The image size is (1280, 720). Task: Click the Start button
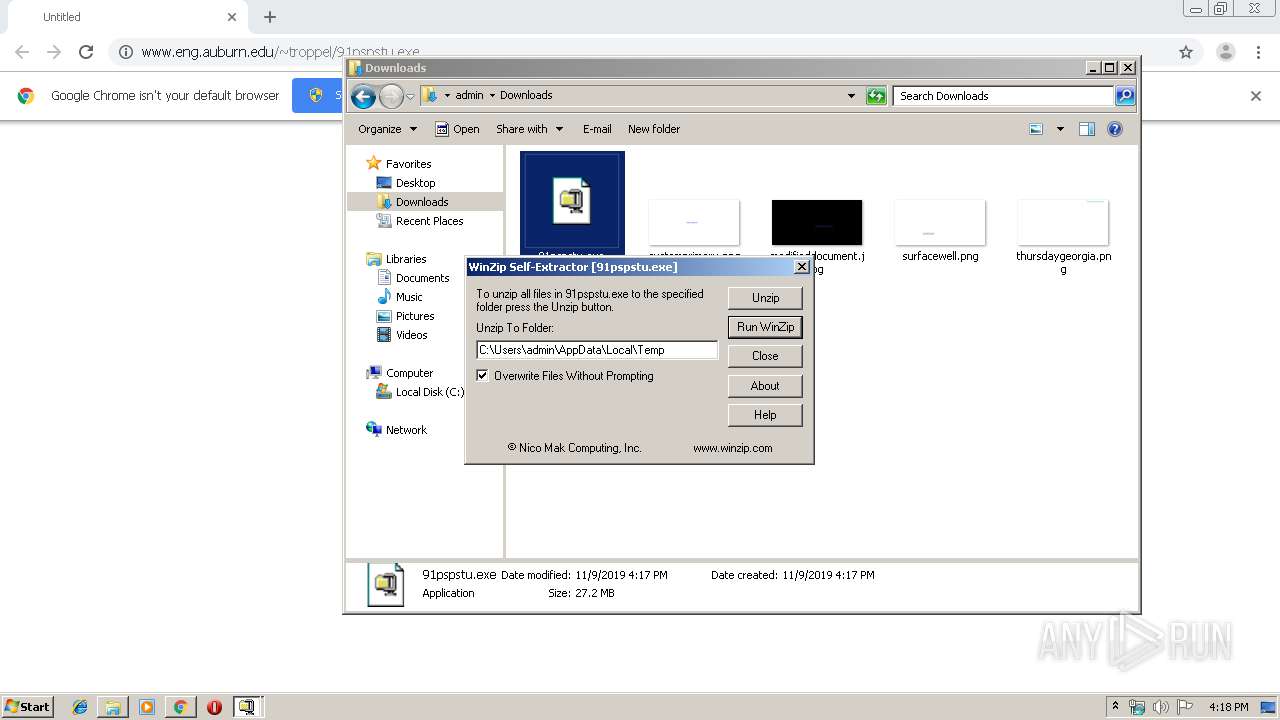28,706
